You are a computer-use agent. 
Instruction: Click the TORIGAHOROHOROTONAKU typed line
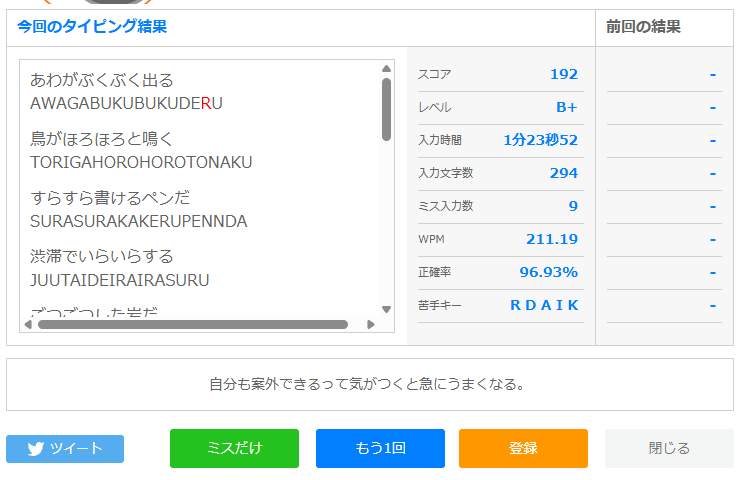point(141,163)
